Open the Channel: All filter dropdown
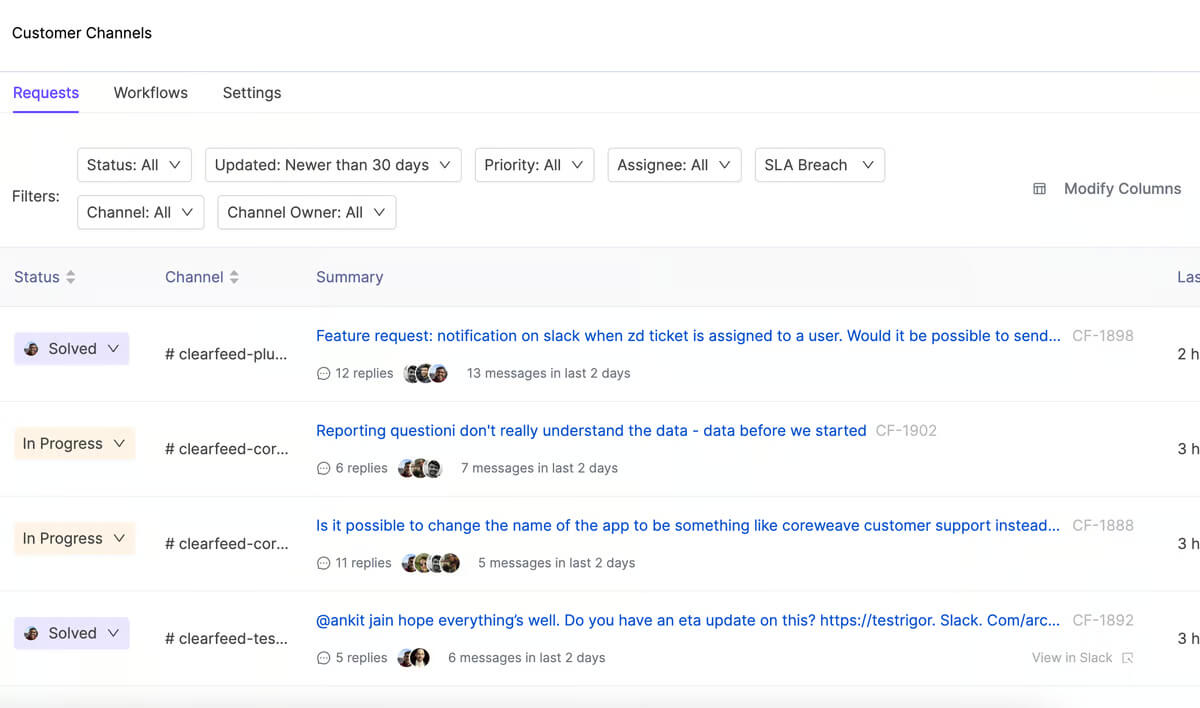The height and width of the screenshot is (708, 1200). (x=140, y=212)
